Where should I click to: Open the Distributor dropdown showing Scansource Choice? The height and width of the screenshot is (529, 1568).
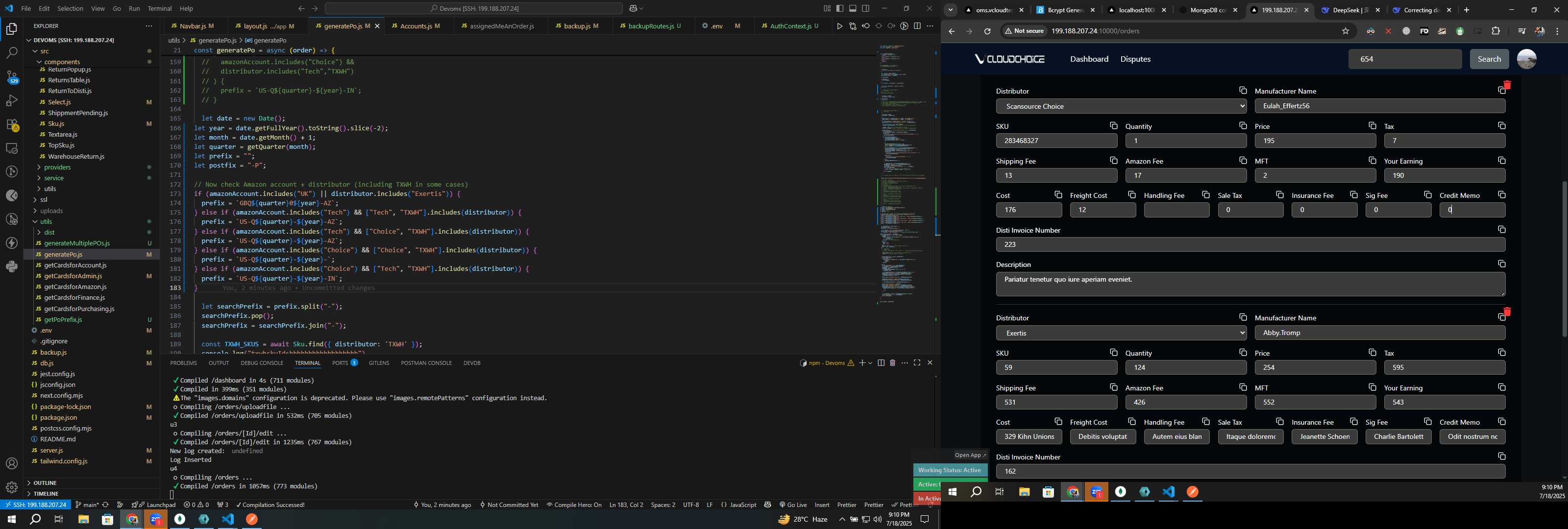pyautogui.click(x=1121, y=106)
